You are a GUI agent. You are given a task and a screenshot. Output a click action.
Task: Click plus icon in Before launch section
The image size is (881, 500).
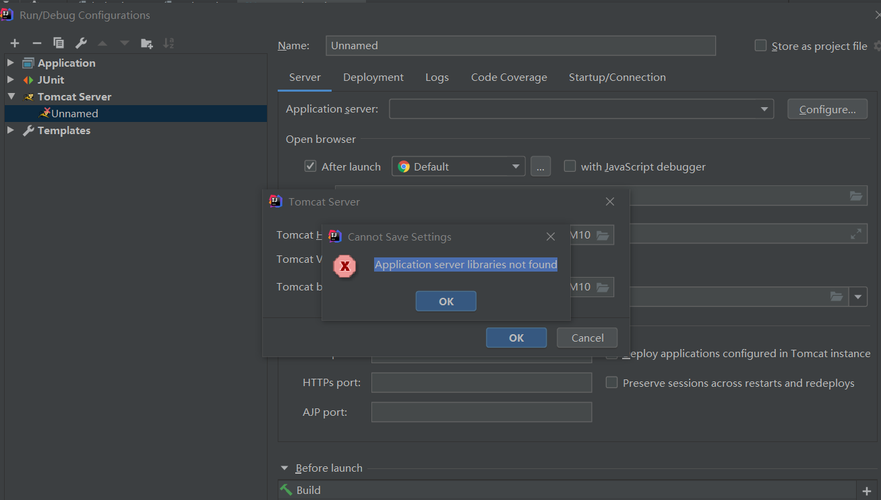point(866,490)
